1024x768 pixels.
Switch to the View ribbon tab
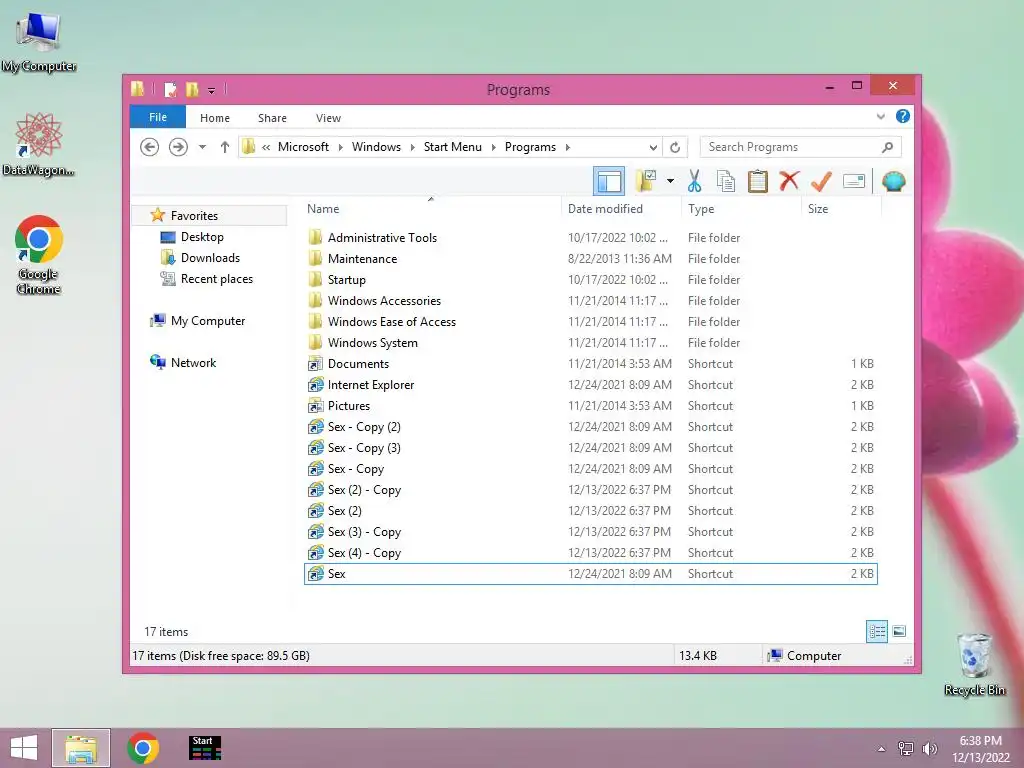(328, 118)
